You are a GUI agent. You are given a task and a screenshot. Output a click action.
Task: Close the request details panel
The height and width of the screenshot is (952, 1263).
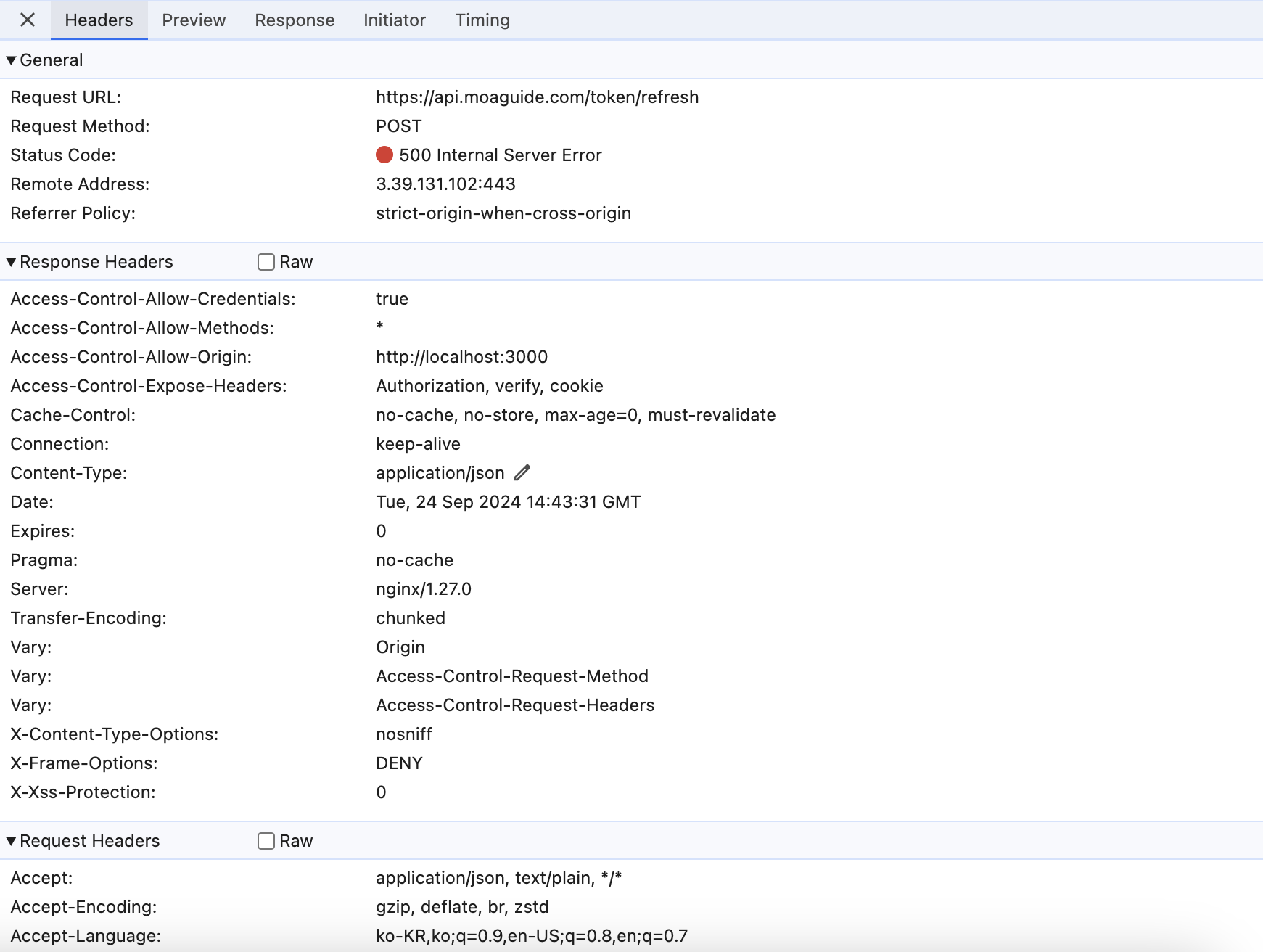(x=28, y=20)
